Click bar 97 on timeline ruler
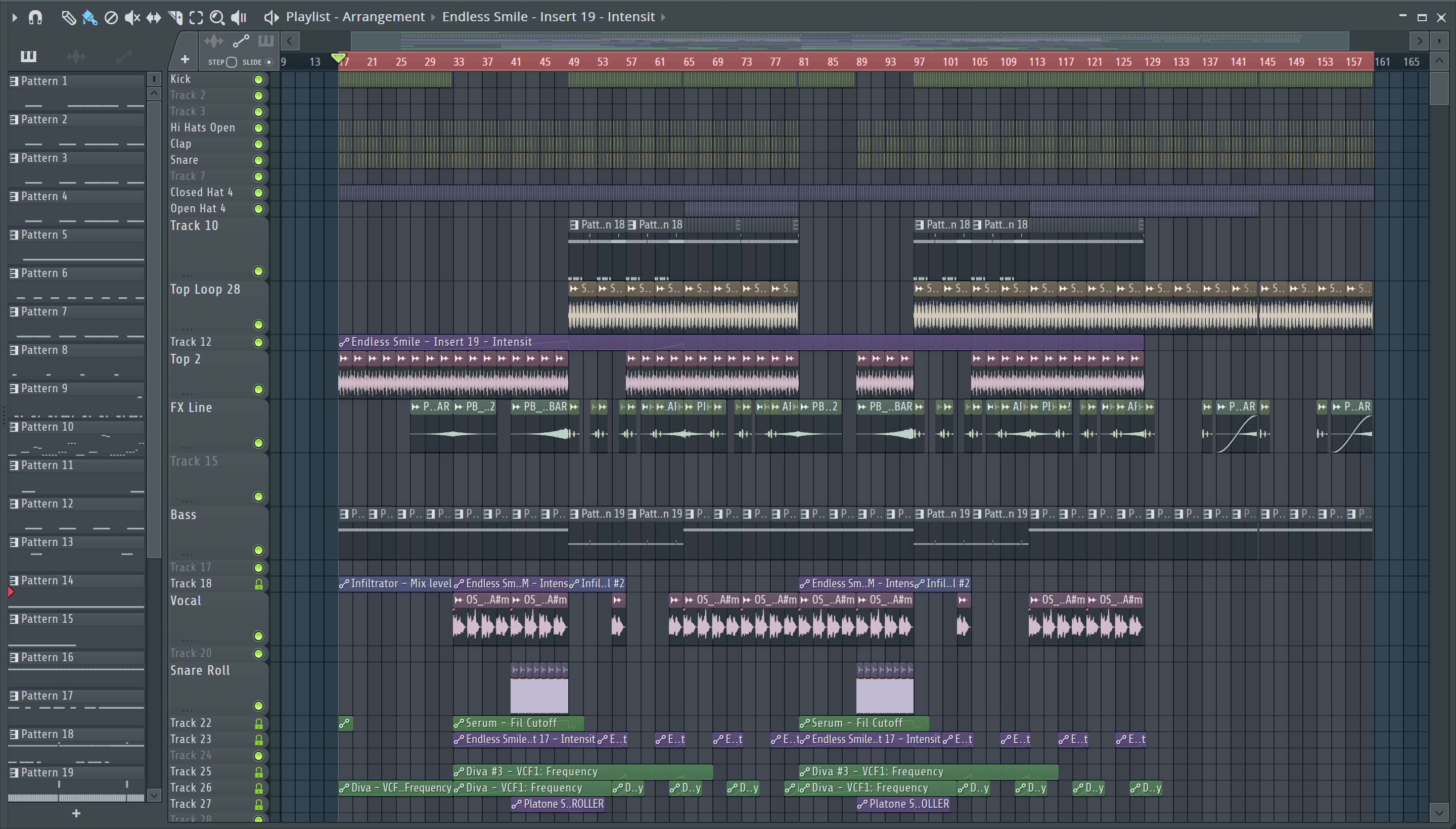 point(919,62)
